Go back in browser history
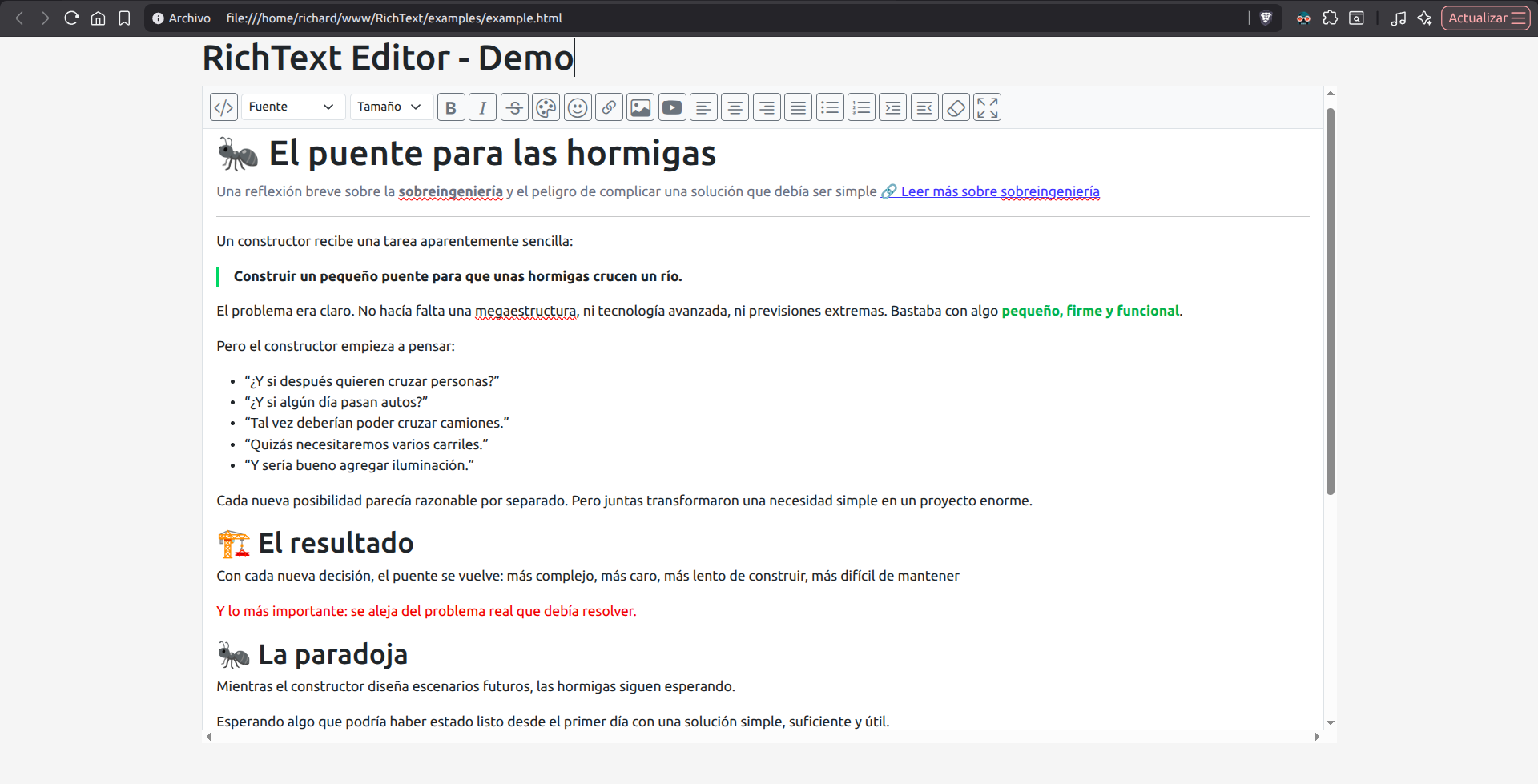Screen dimensions: 1538x784 pos(19,18)
